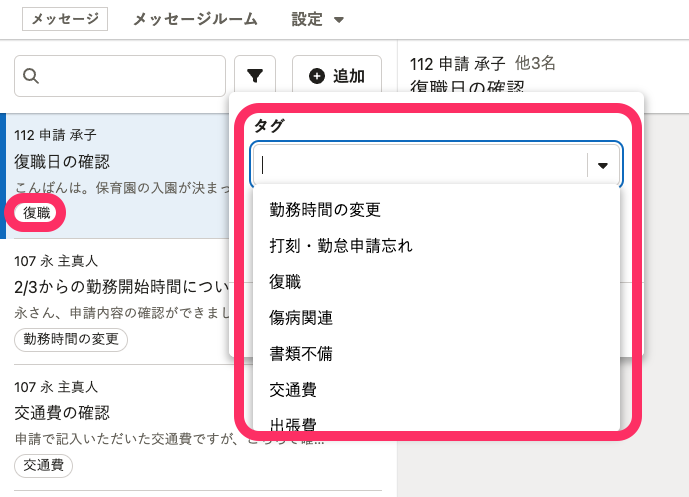Image resolution: width=689 pixels, height=497 pixels.
Task: Switch to メッセージルーム tab
Action: (195, 19)
